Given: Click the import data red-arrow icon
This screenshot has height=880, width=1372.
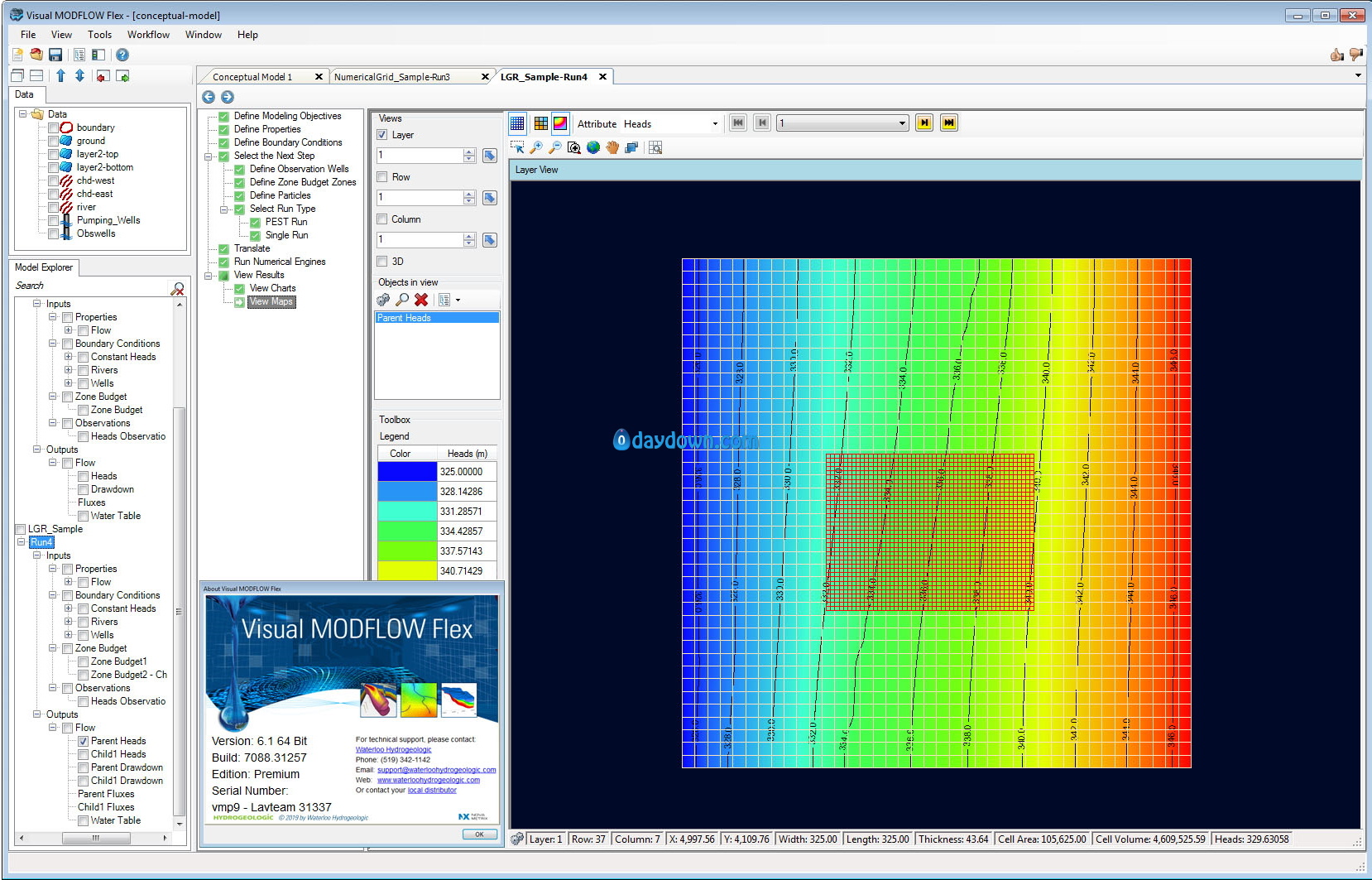Looking at the screenshot, I should coord(103,76).
